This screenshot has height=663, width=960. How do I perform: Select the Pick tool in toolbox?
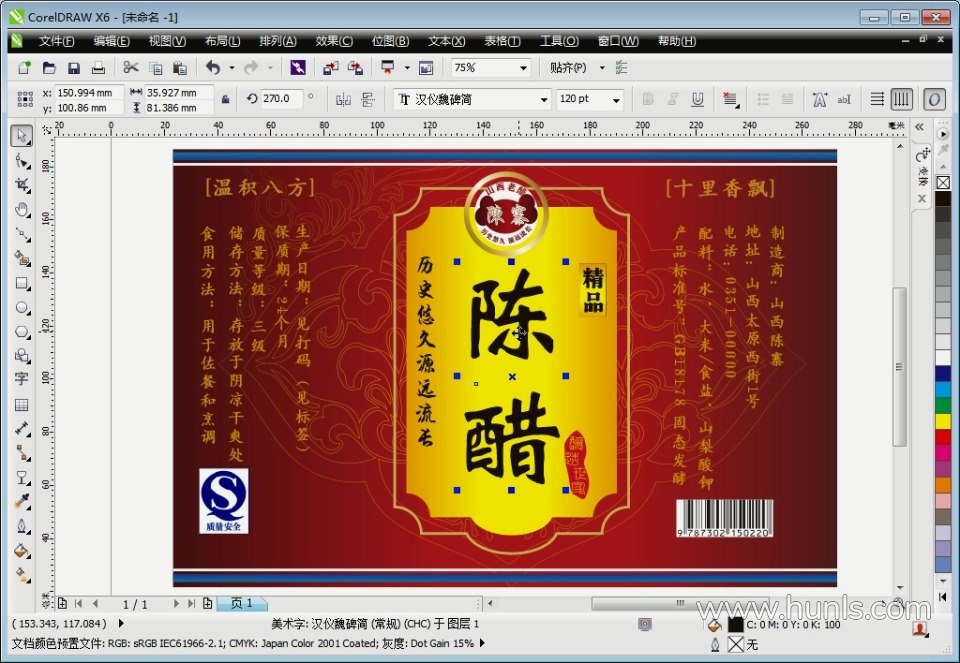(22, 135)
